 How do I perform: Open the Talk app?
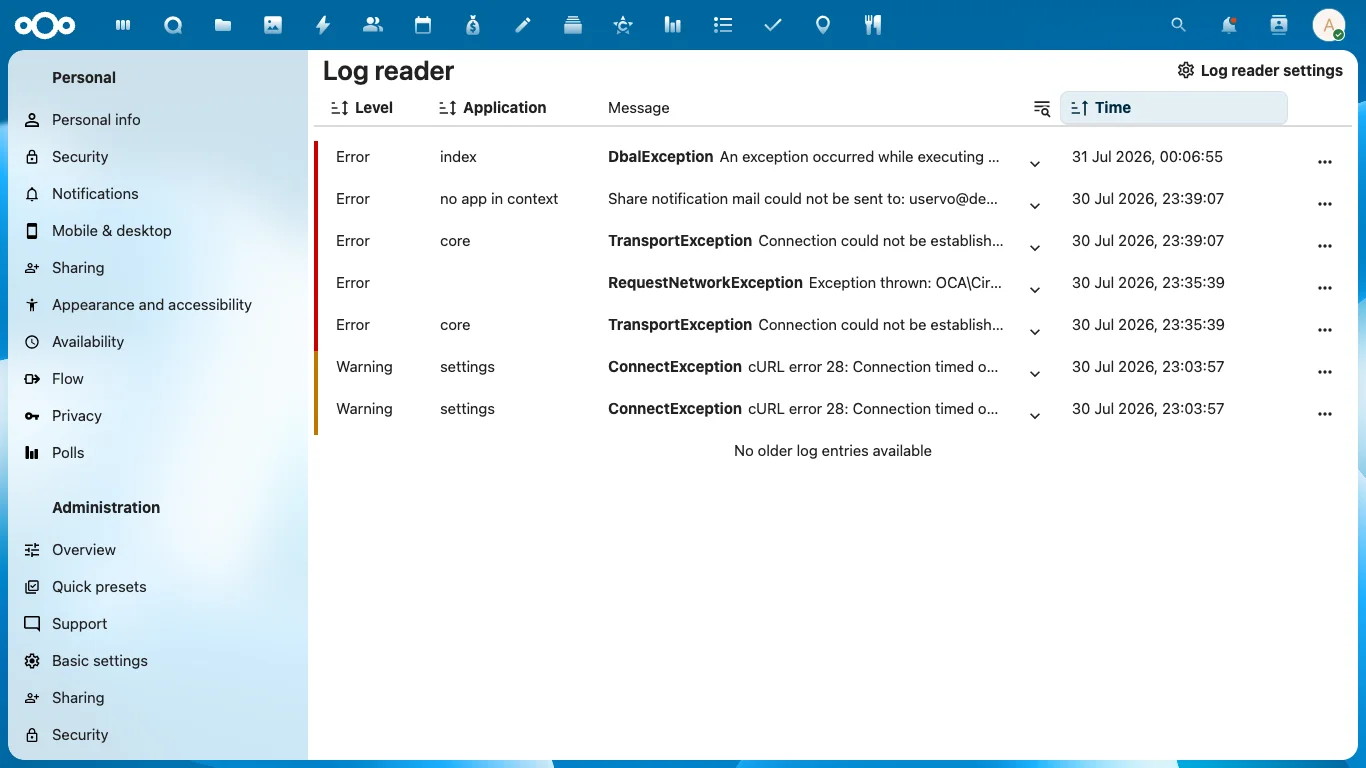click(173, 26)
